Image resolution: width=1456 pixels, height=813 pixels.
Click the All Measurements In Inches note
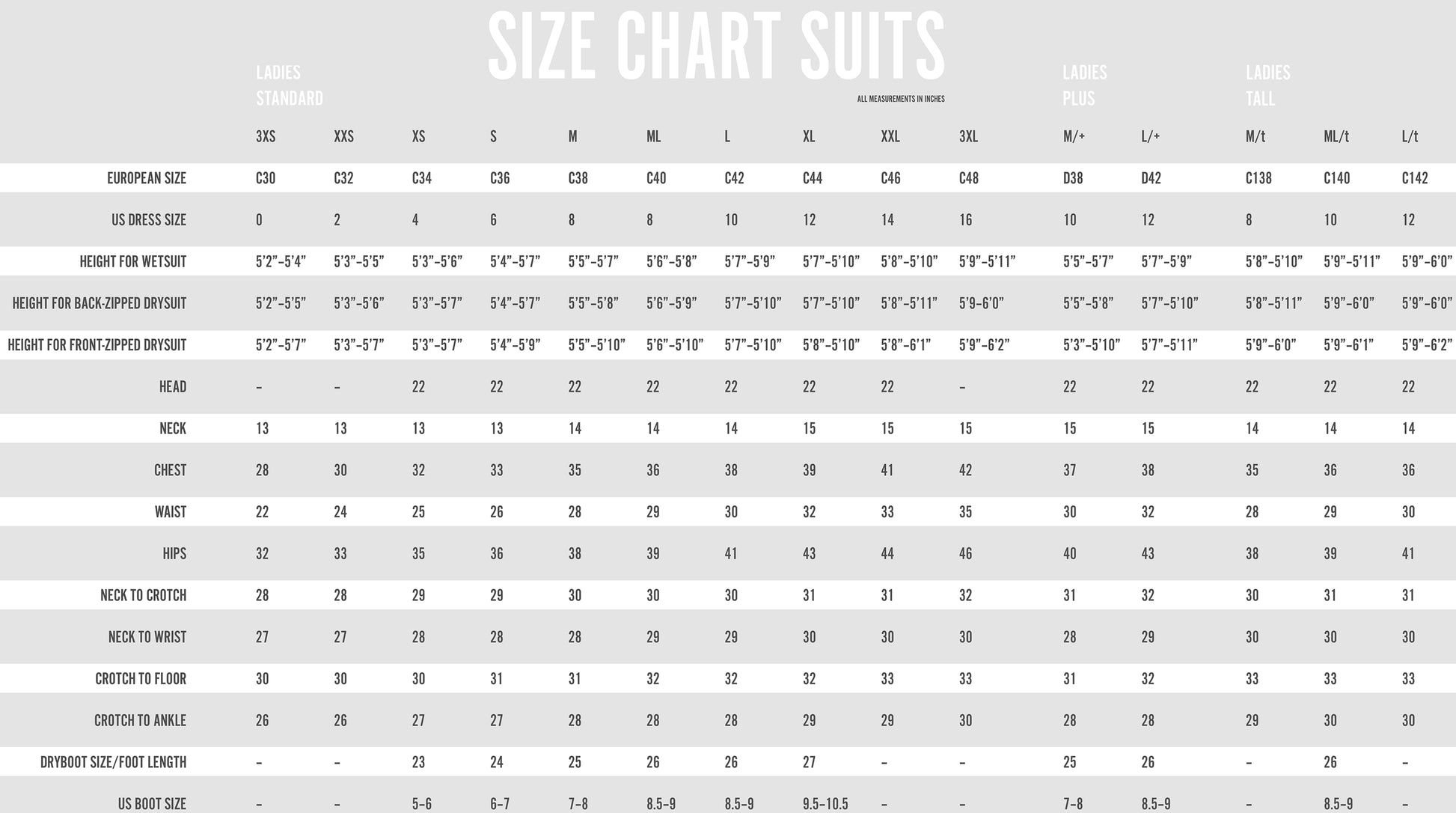901,99
